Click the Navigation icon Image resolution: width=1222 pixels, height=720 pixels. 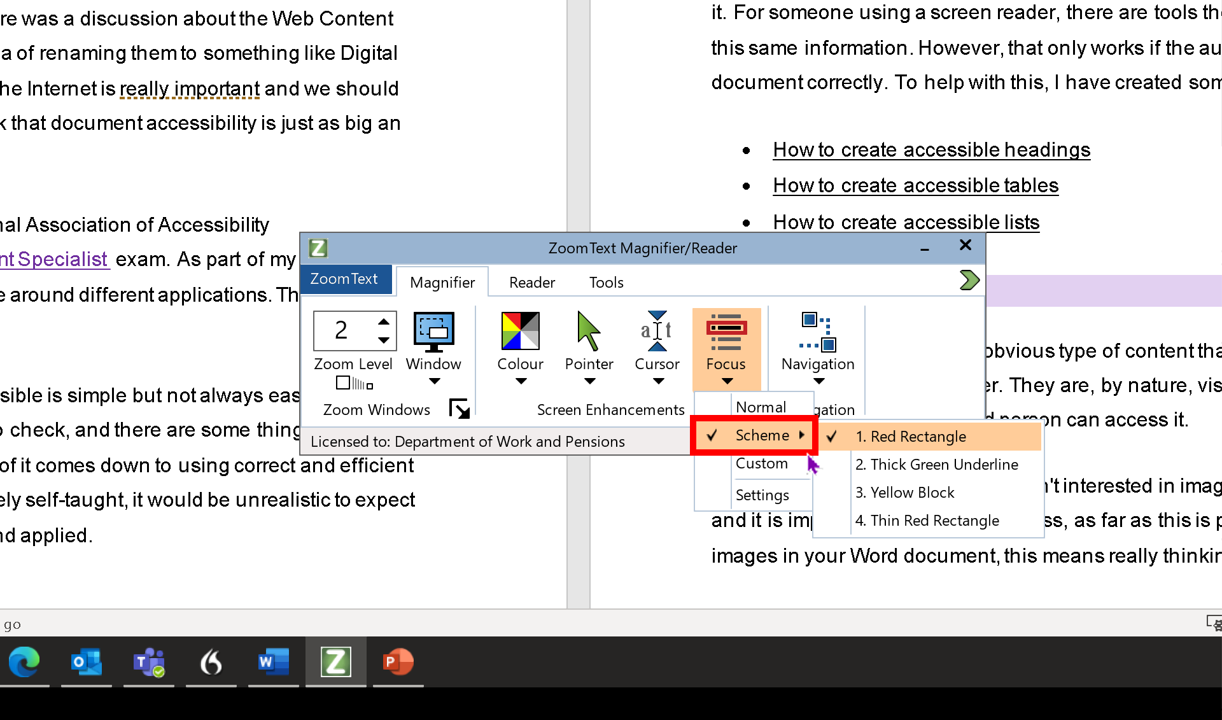coord(818,332)
